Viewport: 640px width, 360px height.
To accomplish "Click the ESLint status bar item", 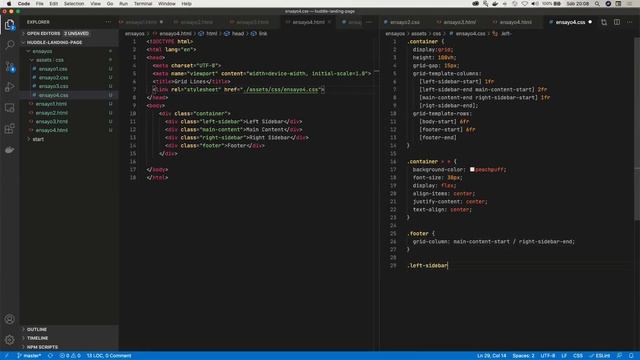I will coord(600,356).
